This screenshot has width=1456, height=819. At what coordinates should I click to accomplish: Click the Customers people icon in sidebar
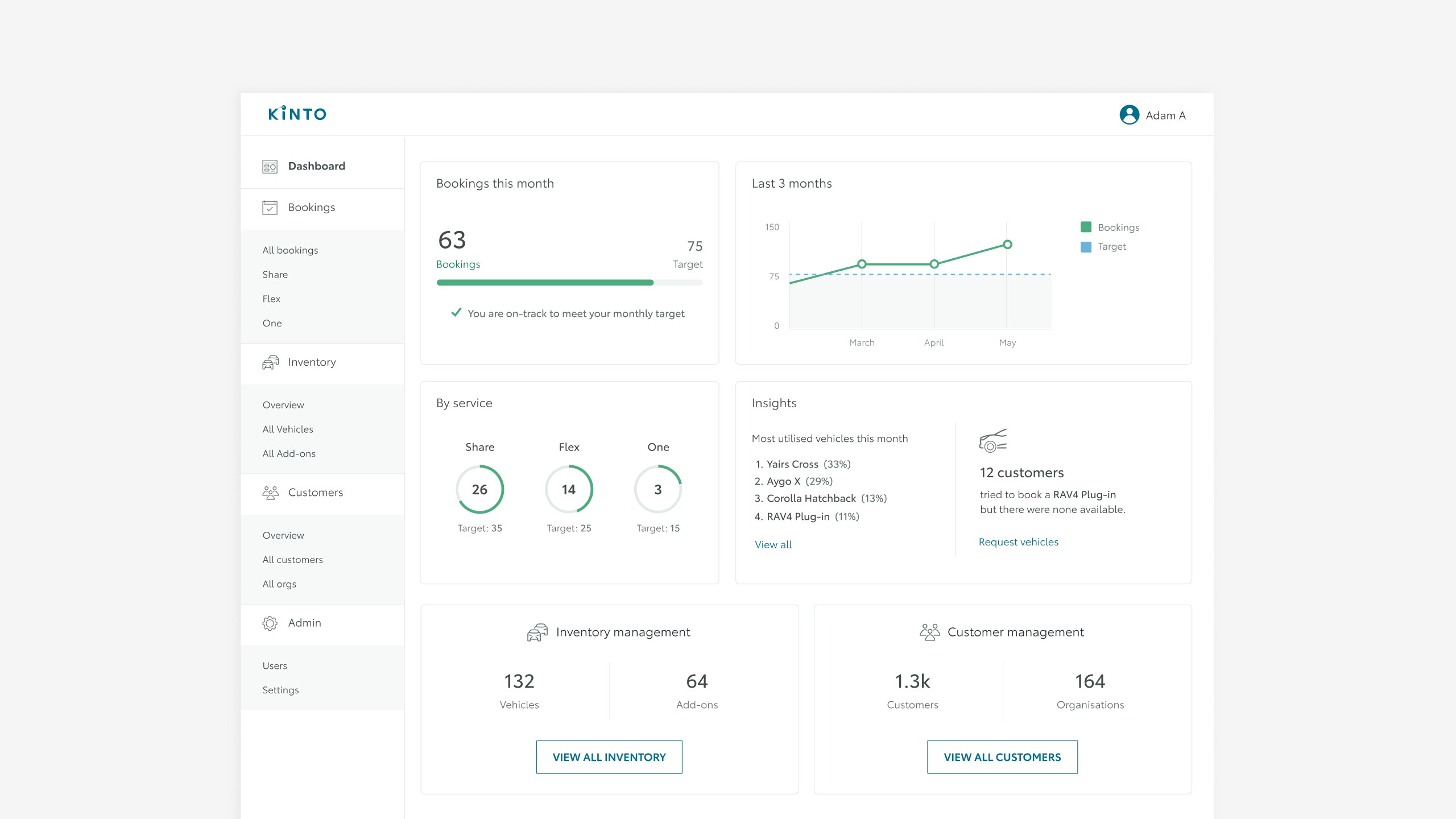tap(270, 493)
